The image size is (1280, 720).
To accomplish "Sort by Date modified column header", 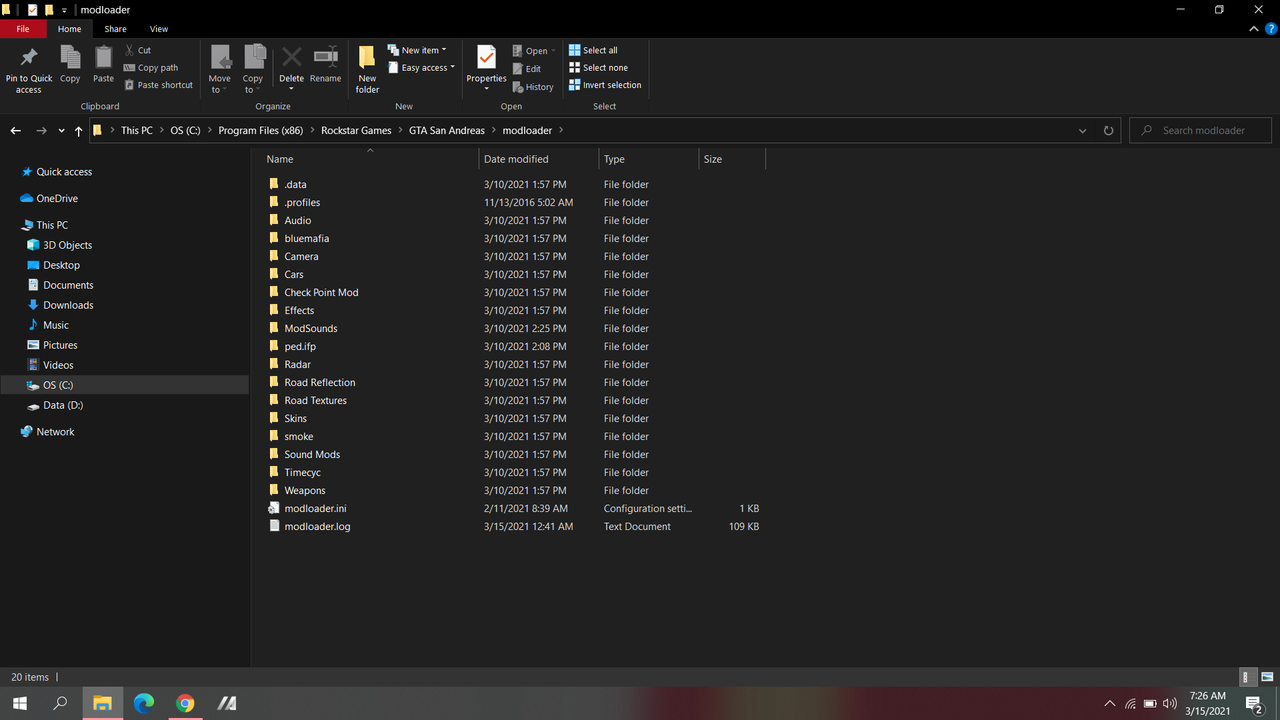I will click(539, 159).
